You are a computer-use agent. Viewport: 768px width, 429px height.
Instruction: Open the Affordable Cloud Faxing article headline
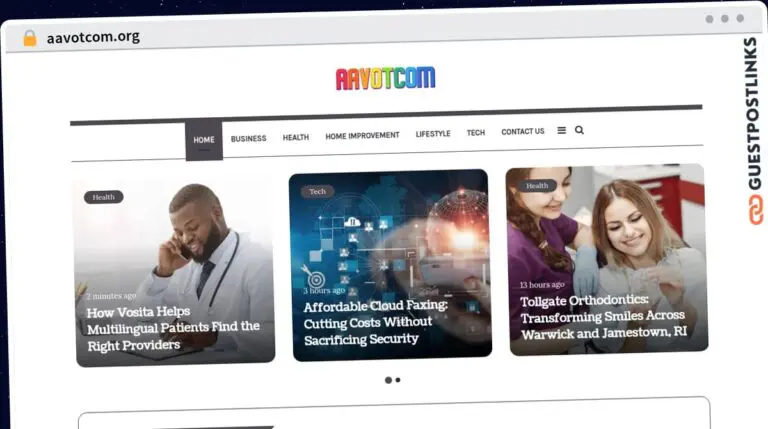(x=375, y=322)
